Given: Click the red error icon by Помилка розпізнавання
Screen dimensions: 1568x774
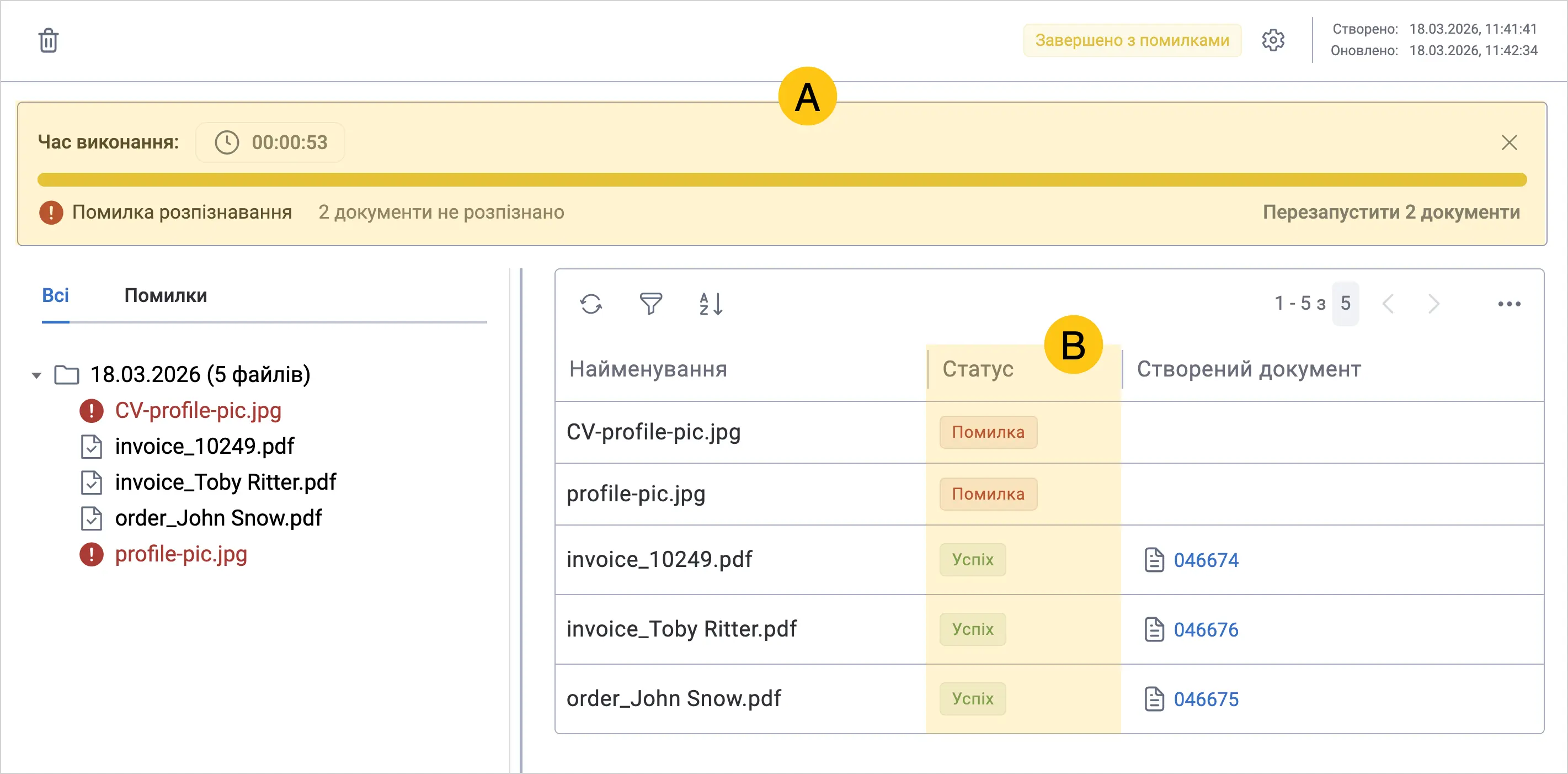Looking at the screenshot, I should [51, 213].
